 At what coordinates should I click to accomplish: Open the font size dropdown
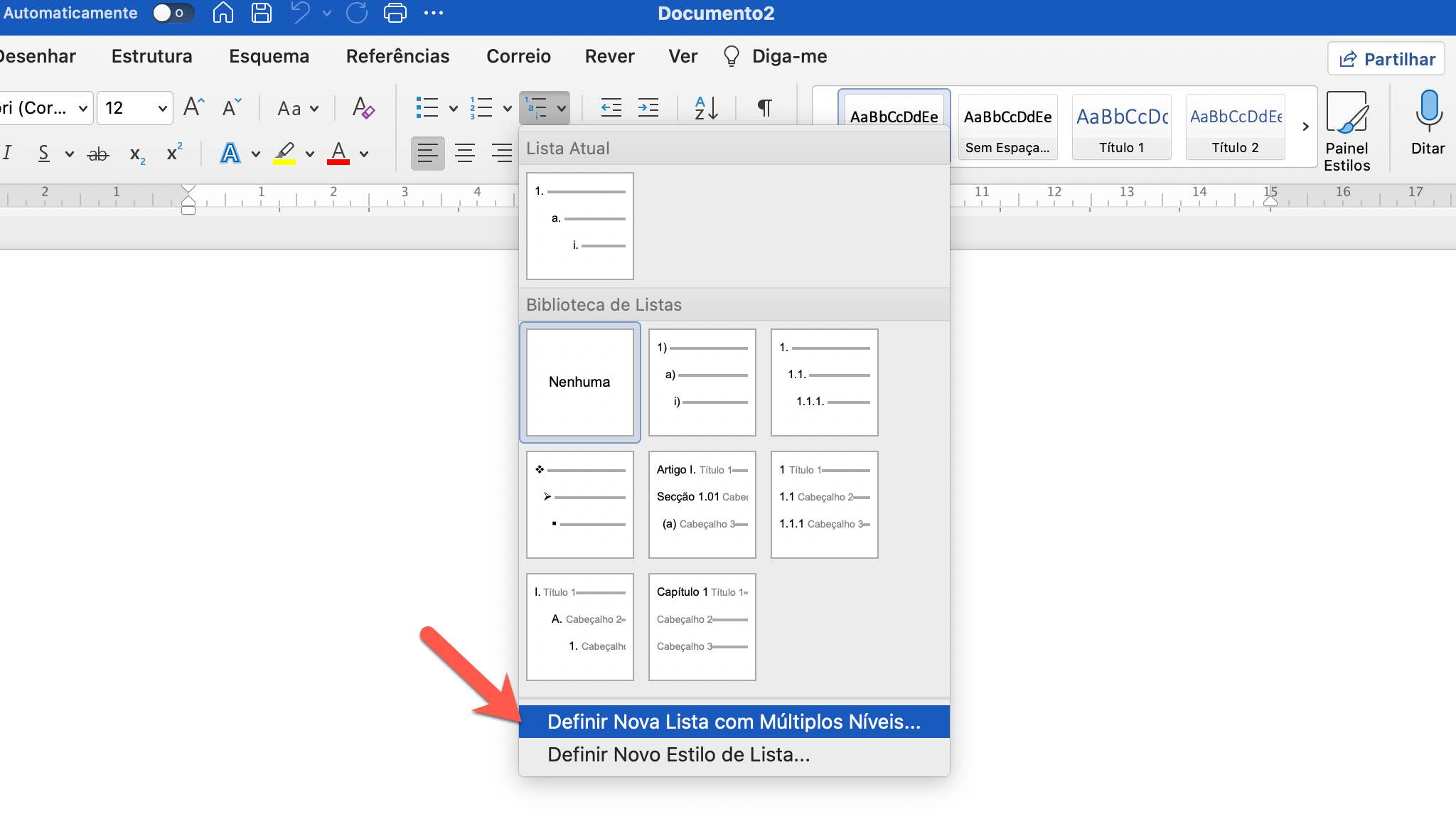click(162, 108)
